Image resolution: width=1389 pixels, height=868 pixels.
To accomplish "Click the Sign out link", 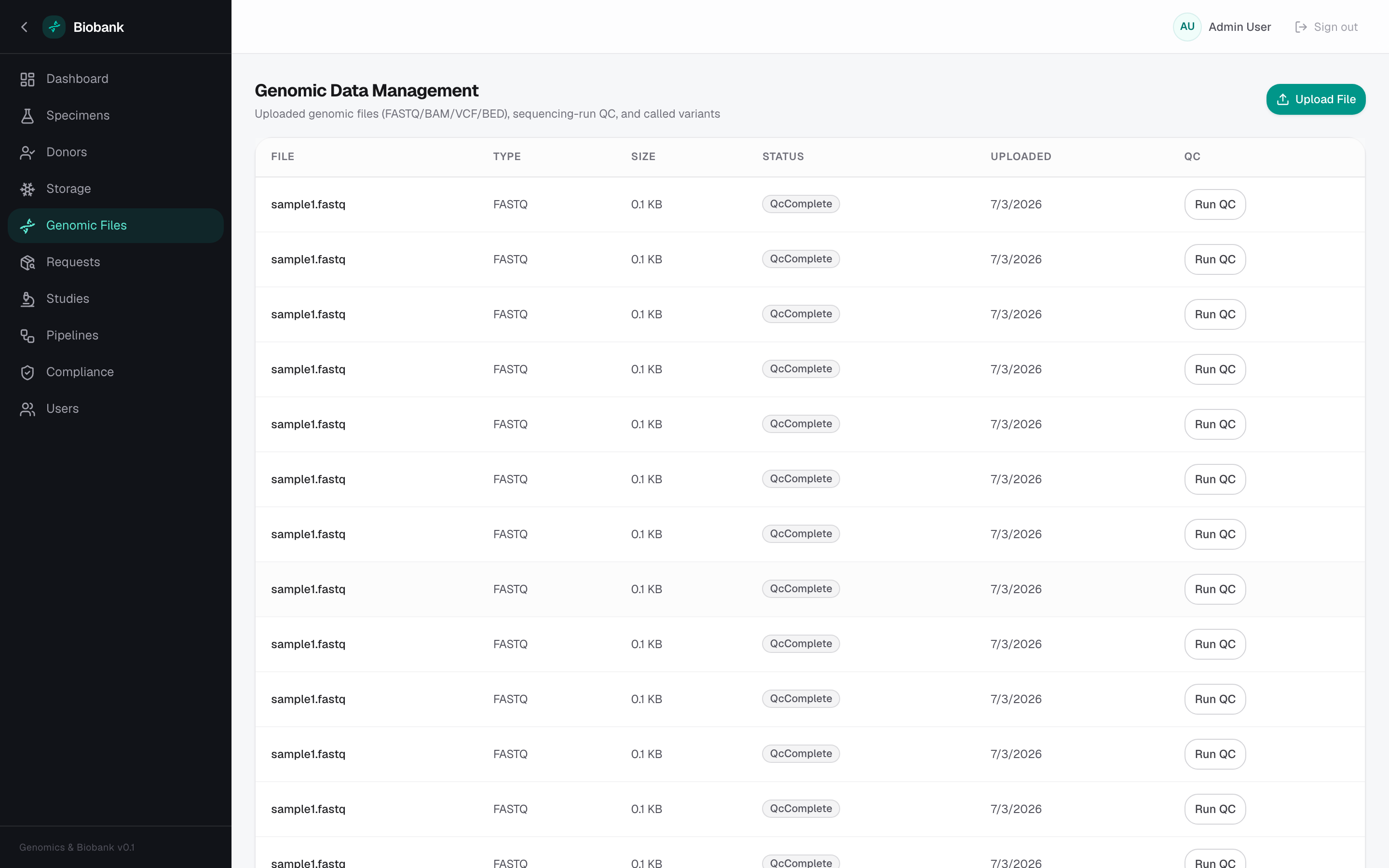I will (1326, 27).
